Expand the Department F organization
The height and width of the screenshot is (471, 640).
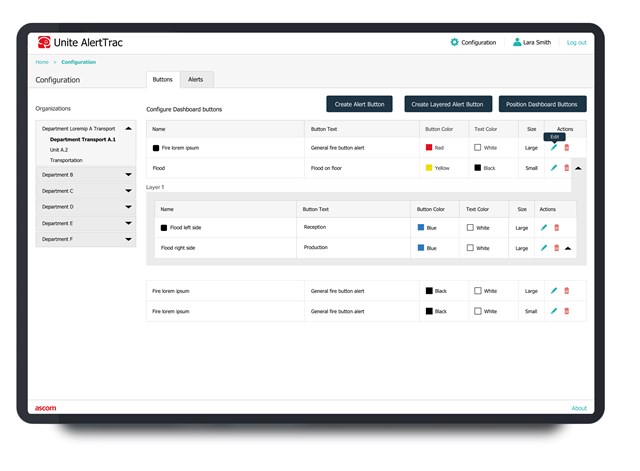pyautogui.click(x=128, y=240)
